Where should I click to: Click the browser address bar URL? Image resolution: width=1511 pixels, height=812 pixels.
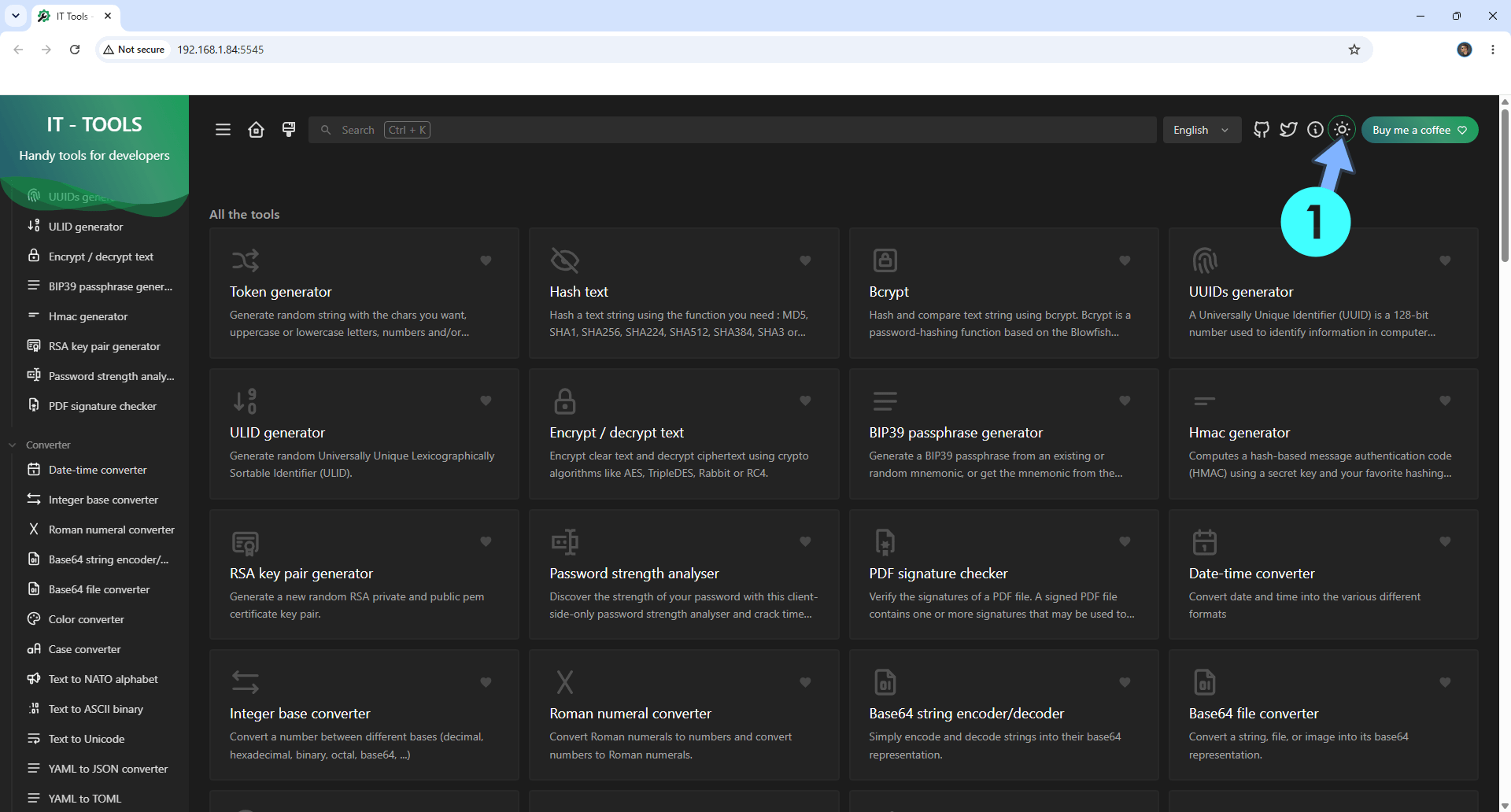(x=220, y=50)
